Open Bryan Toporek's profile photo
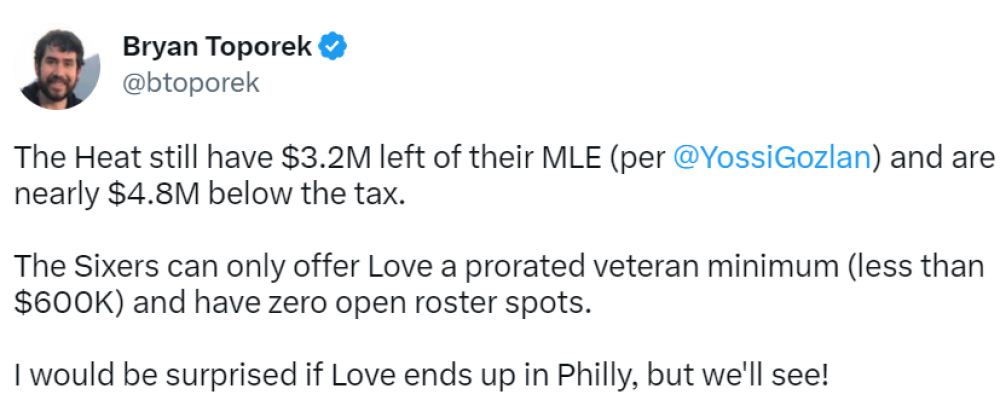This screenshot has width=1000, height=406. 59,69
